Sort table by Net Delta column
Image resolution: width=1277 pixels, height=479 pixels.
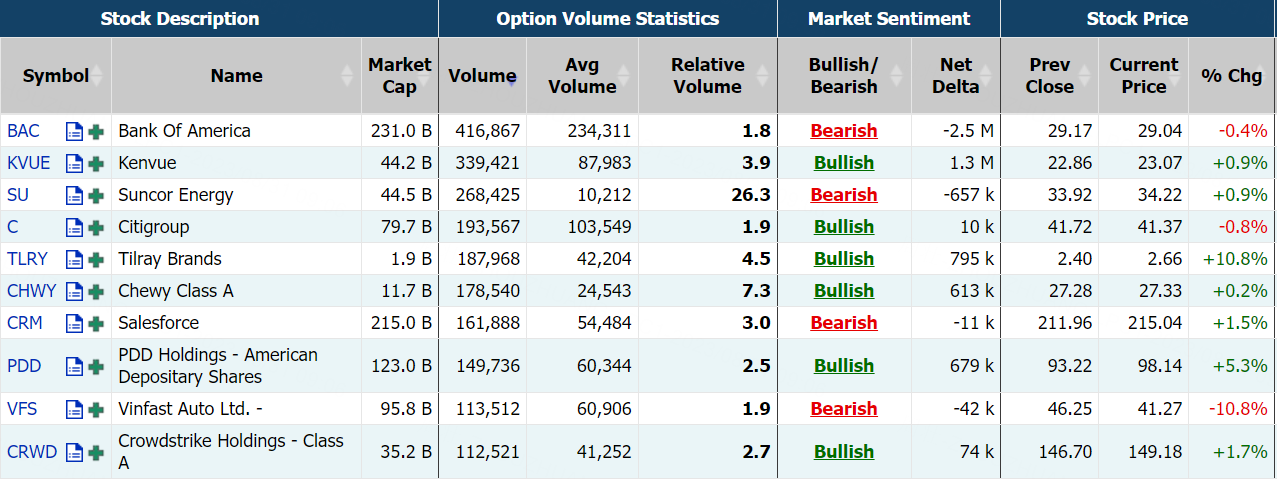click(x=956, y=76)
